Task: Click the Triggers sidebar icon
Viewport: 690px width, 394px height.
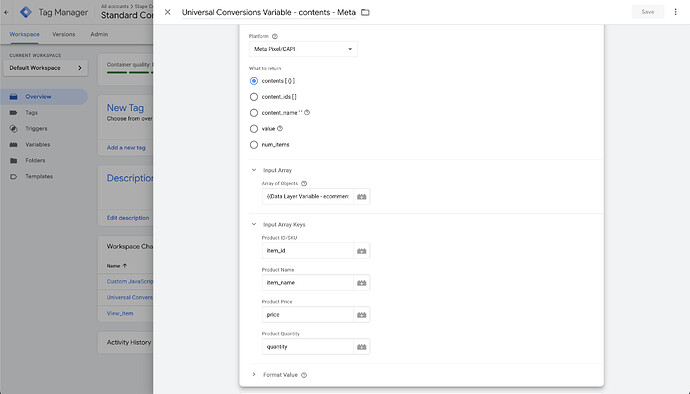Action: 14,129
